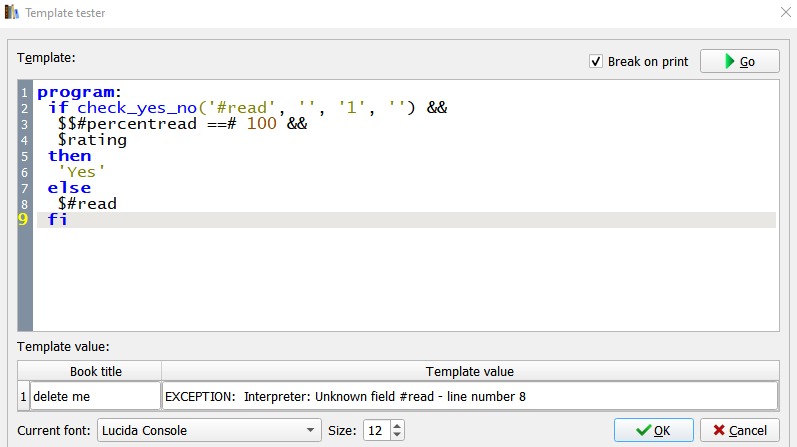Click the 'fi' keyword on line 9
797x447 pixels.
click(x=57, y=219)
